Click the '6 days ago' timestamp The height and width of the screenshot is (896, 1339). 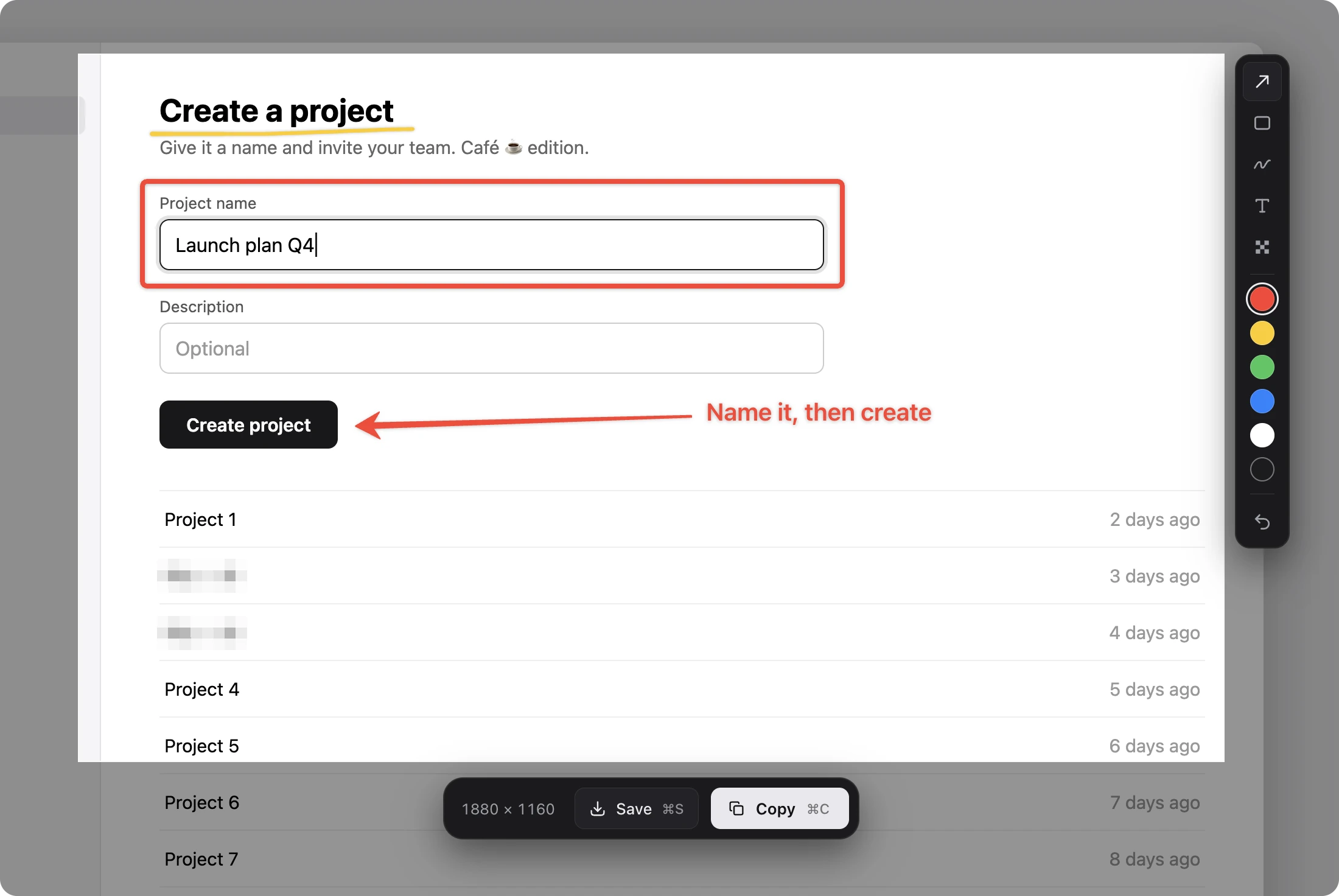click(1155, 746)
